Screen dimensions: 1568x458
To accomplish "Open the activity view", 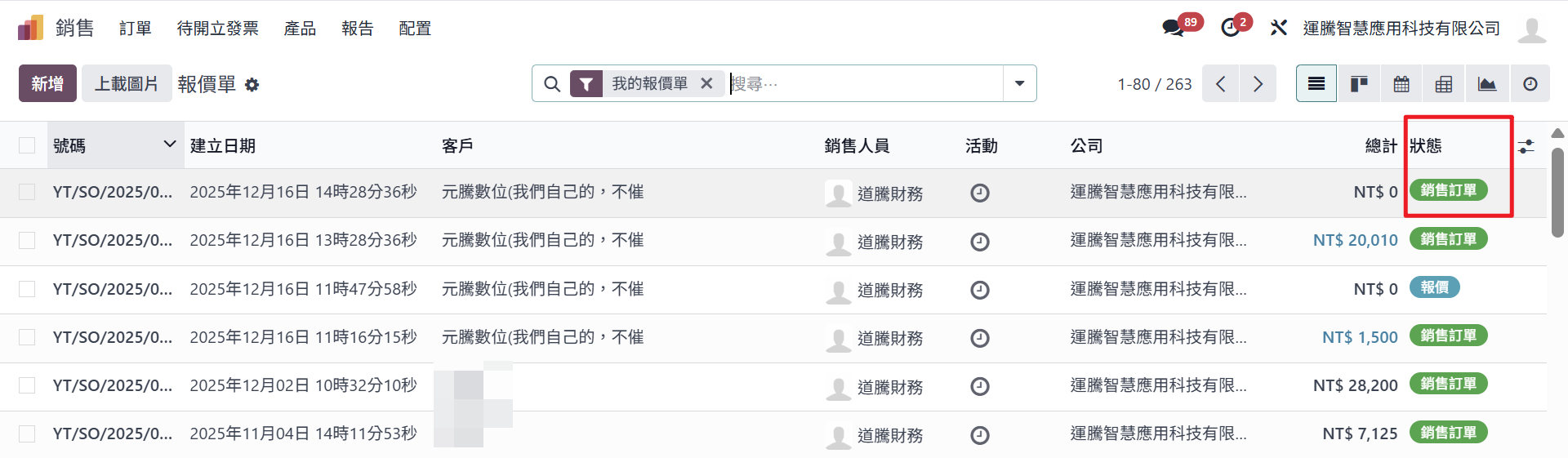I will click(x=1530, y=84).
